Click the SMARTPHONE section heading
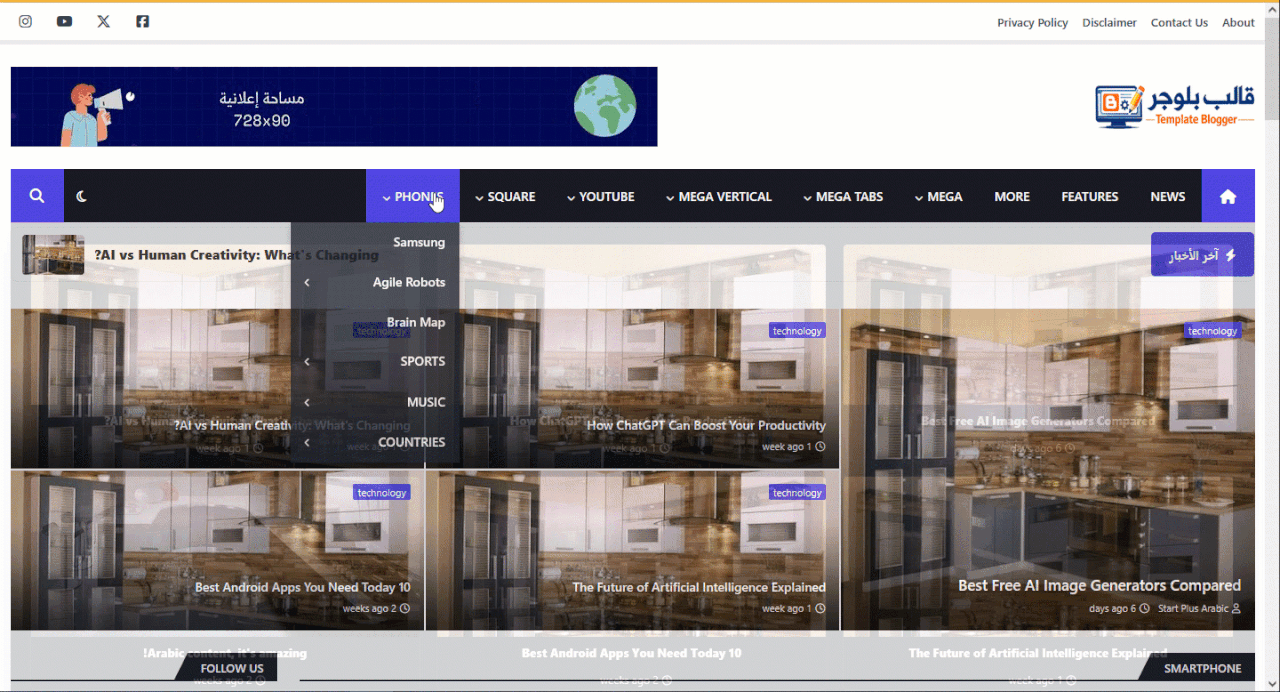 (1203, 669)
